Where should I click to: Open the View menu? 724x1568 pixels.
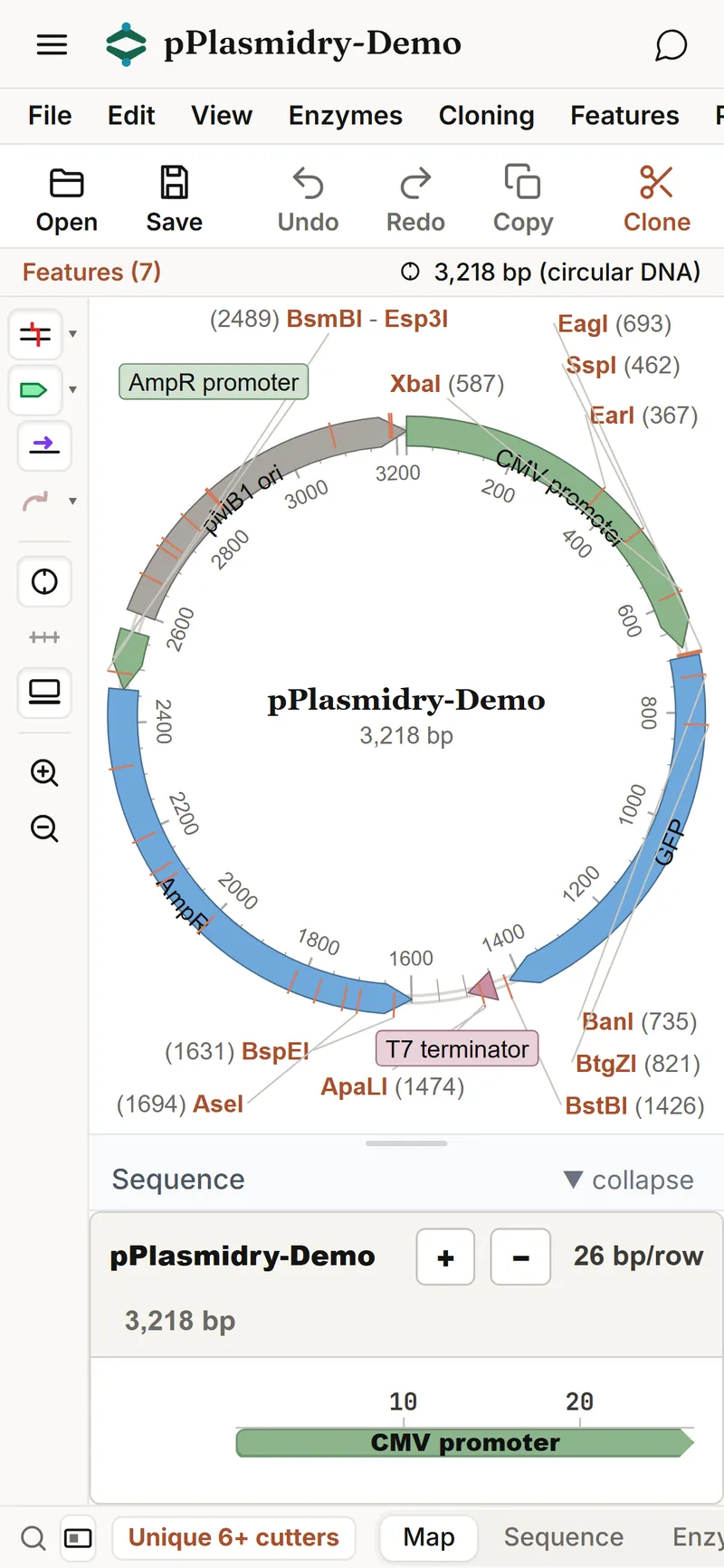(222, 116)
